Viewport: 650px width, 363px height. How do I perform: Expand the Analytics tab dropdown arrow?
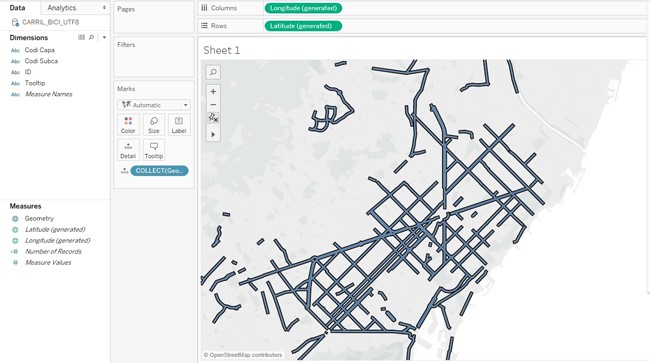point(104,7)
